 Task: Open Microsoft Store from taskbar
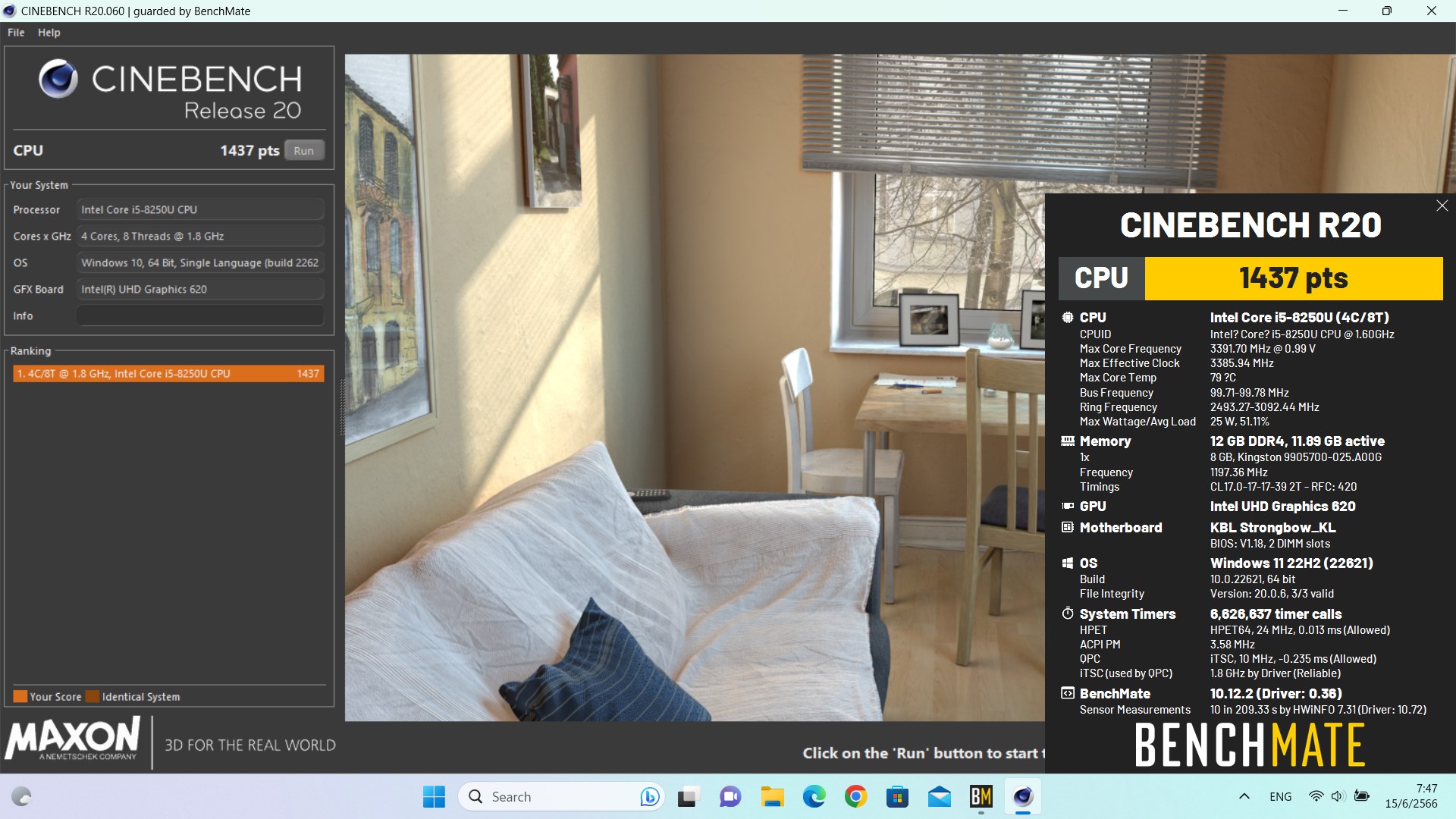point(897,796)
